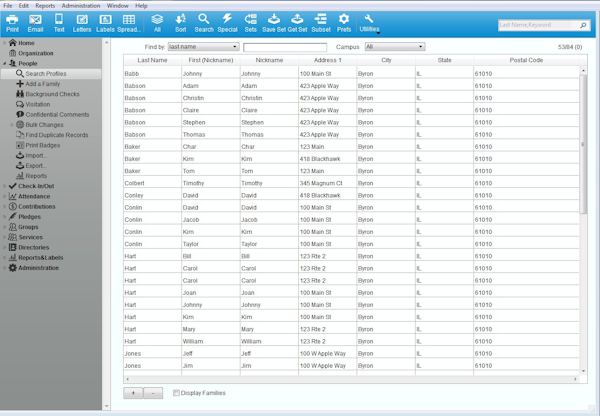600x416 pixels.
Task: Open the Reports menu
Action: click(x=45, y=6)
